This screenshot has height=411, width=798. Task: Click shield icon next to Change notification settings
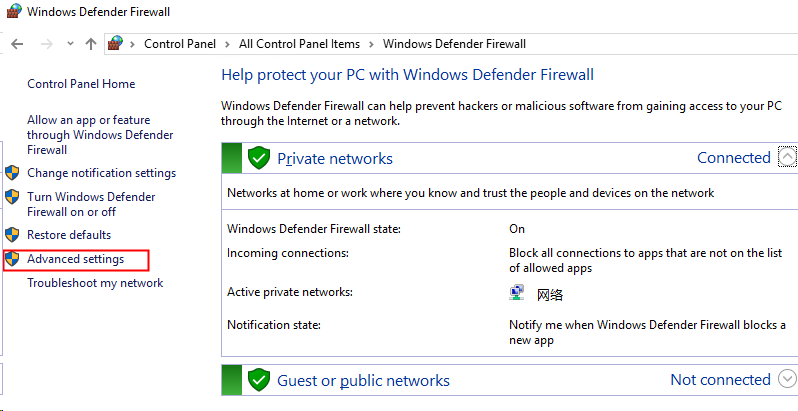pos(13,173)
